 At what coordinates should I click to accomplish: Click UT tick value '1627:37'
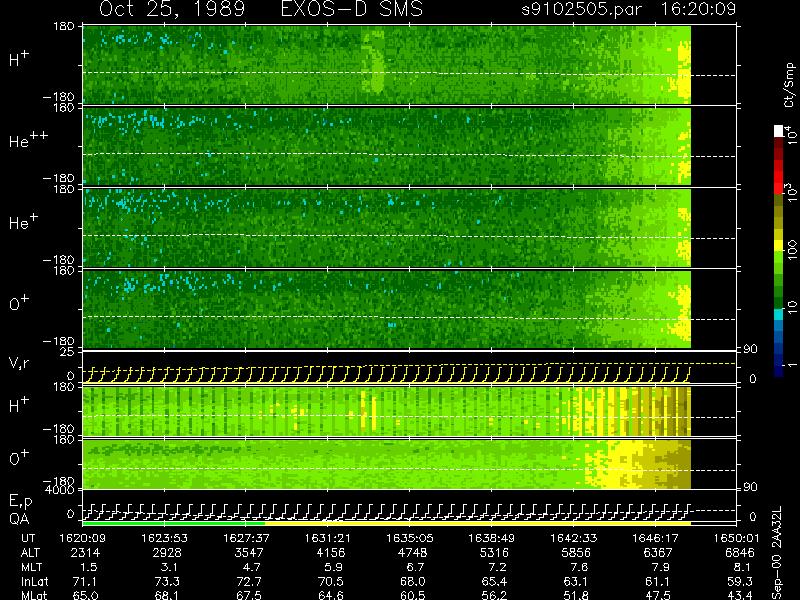coord(246,538)
